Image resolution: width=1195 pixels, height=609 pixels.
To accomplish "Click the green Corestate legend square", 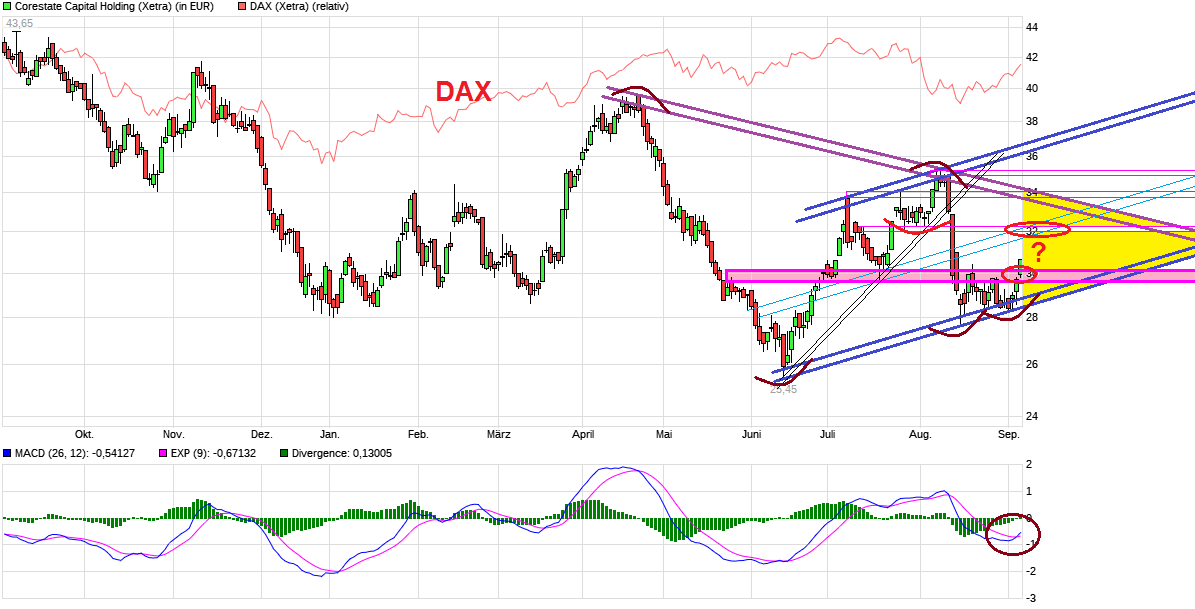I will [7, 8].
